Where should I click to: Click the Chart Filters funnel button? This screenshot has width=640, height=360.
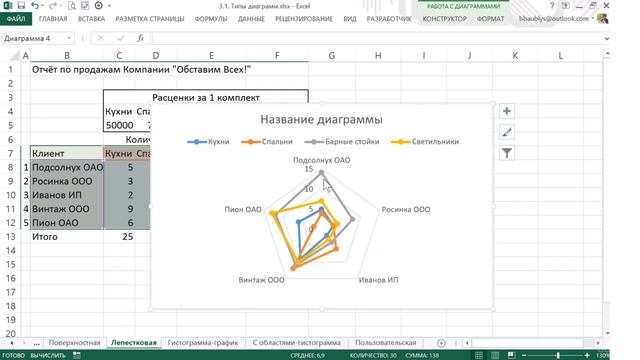click(507, 153)
